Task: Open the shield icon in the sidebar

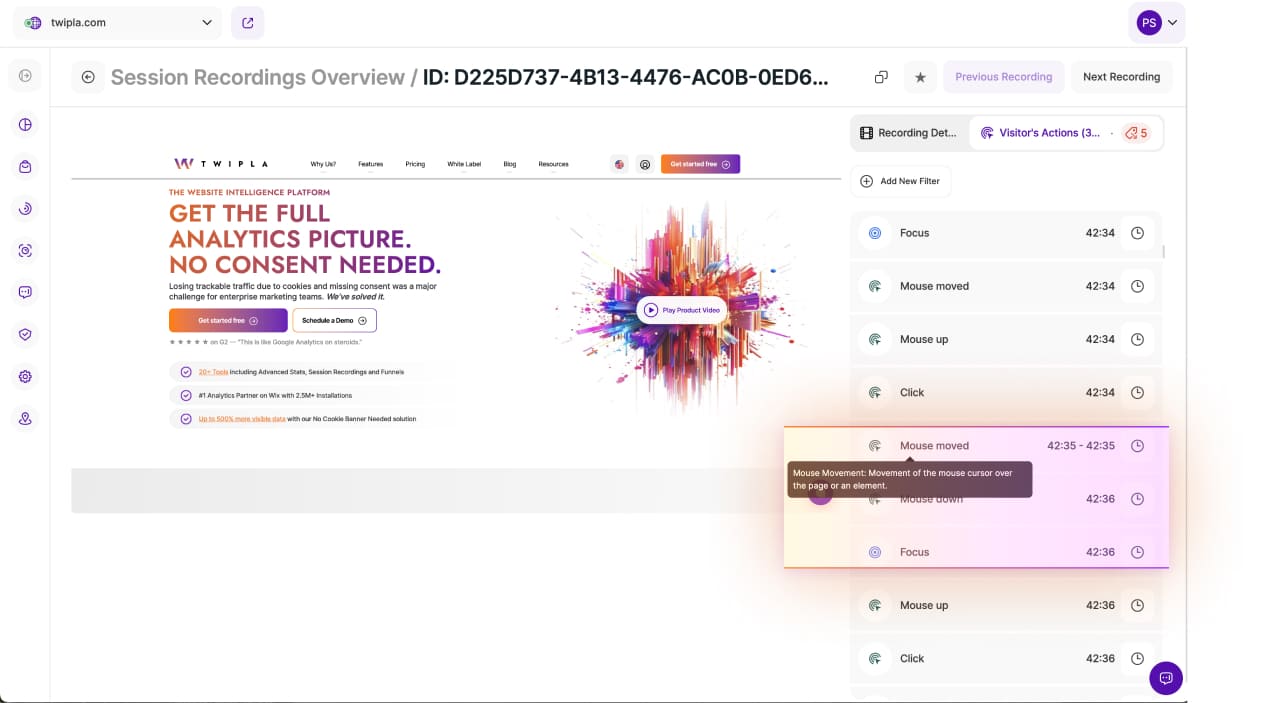Action: (25, 335)
